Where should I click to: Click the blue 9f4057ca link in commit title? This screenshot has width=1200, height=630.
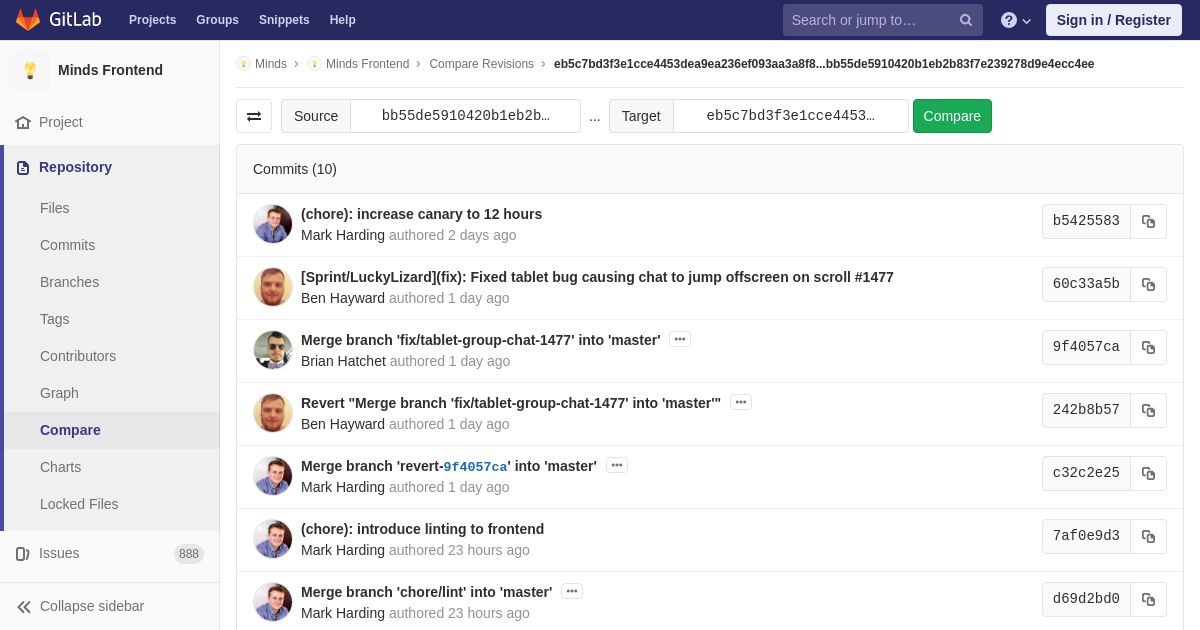pos(475,467)
